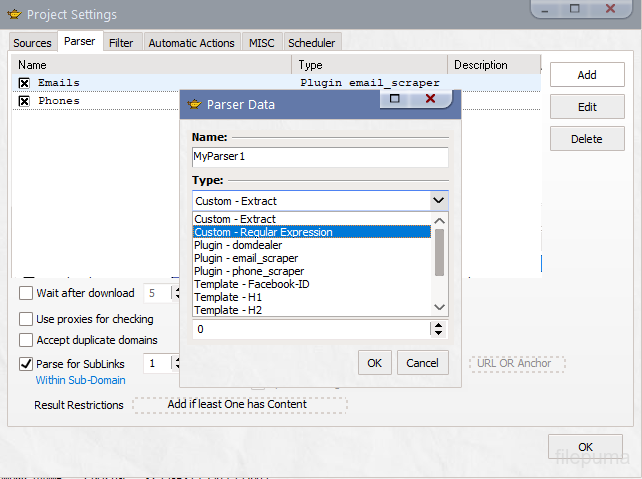Click the Name field containing MyParser1
This screenshot has width=642, height=479.
[319, 157]
